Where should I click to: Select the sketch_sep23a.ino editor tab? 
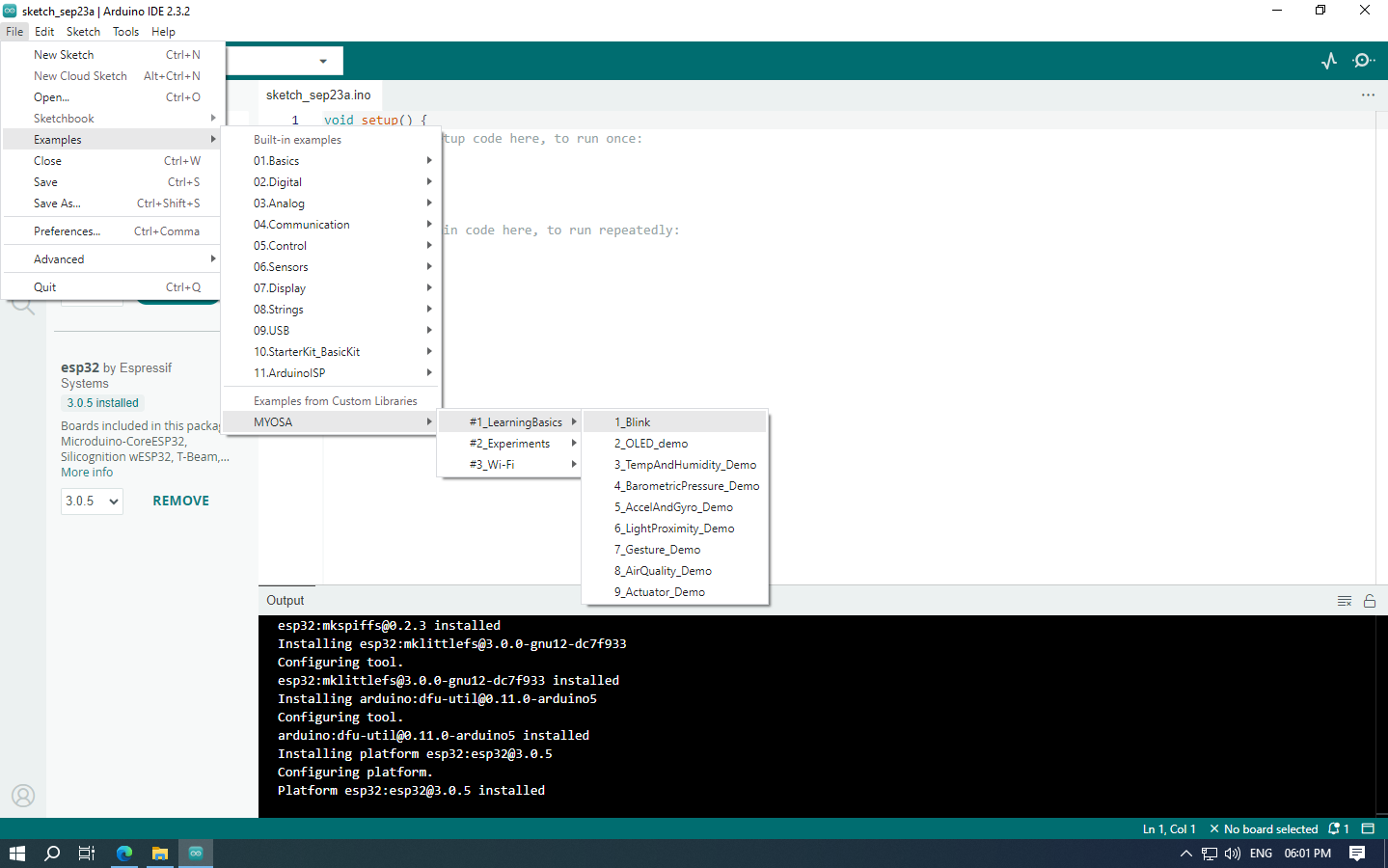(318, 95)
